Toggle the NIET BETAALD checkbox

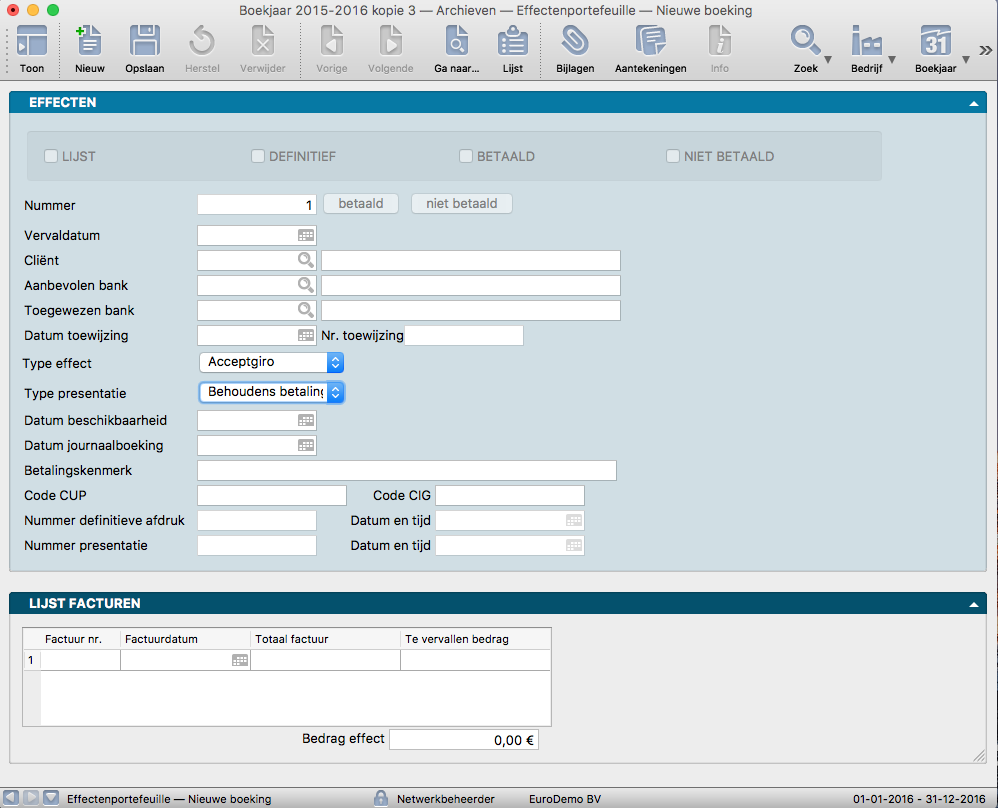[673, 156]
